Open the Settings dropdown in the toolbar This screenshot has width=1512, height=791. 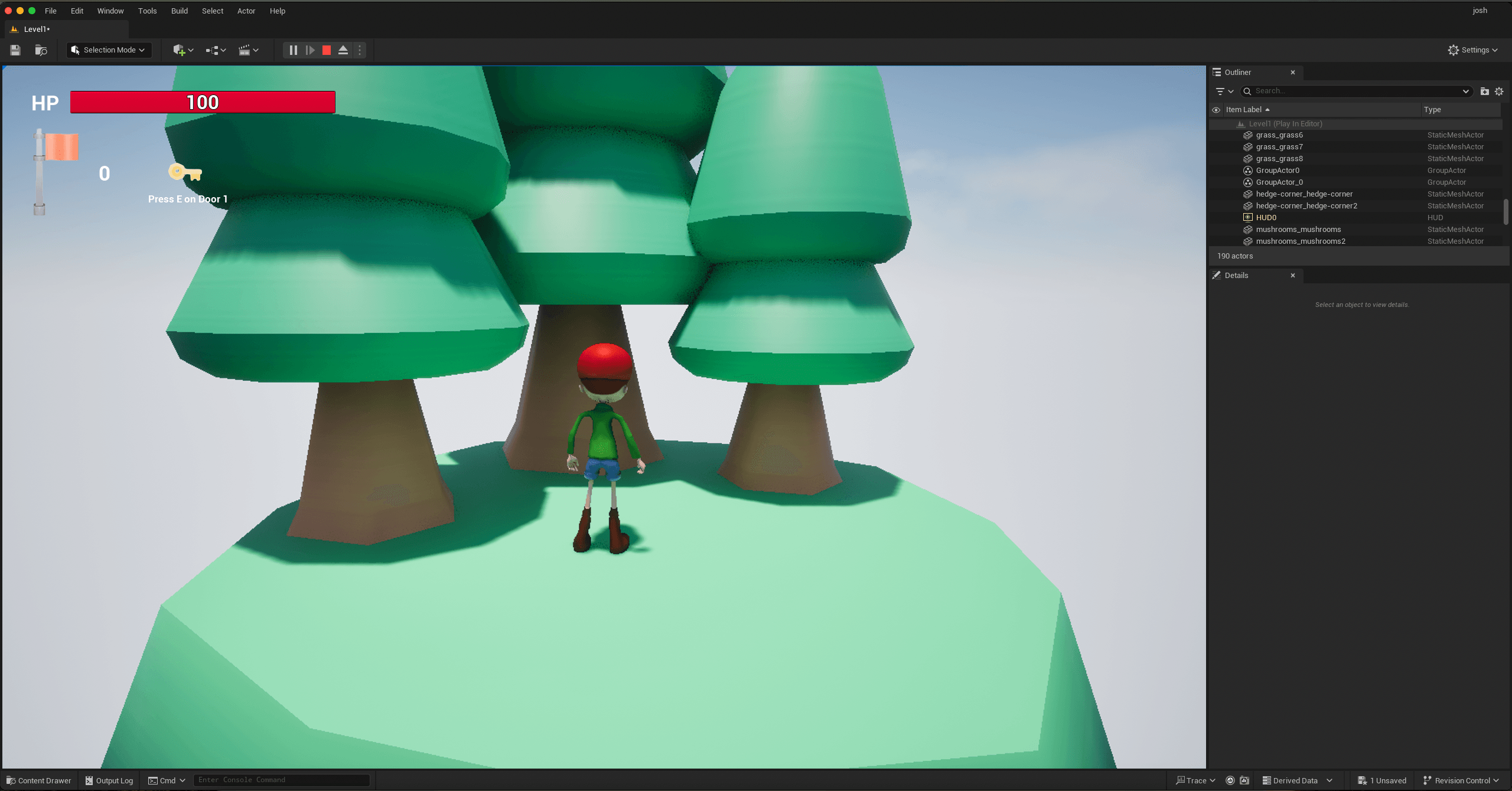[x=1472, y=50]
